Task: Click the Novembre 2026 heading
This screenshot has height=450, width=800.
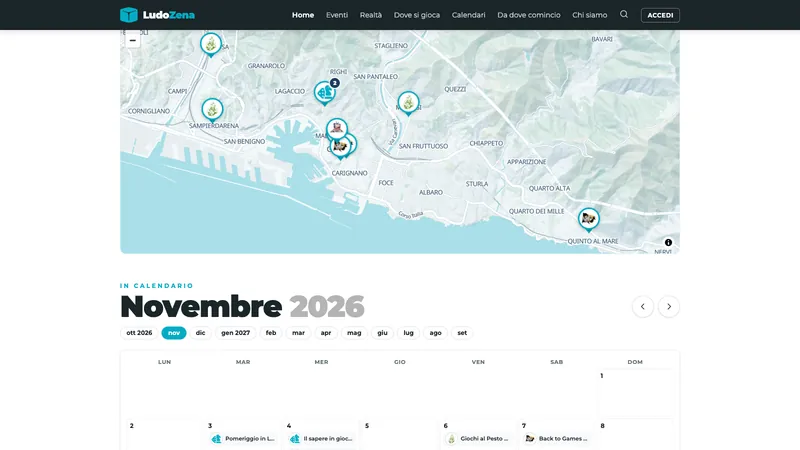Action: point(242,307)
